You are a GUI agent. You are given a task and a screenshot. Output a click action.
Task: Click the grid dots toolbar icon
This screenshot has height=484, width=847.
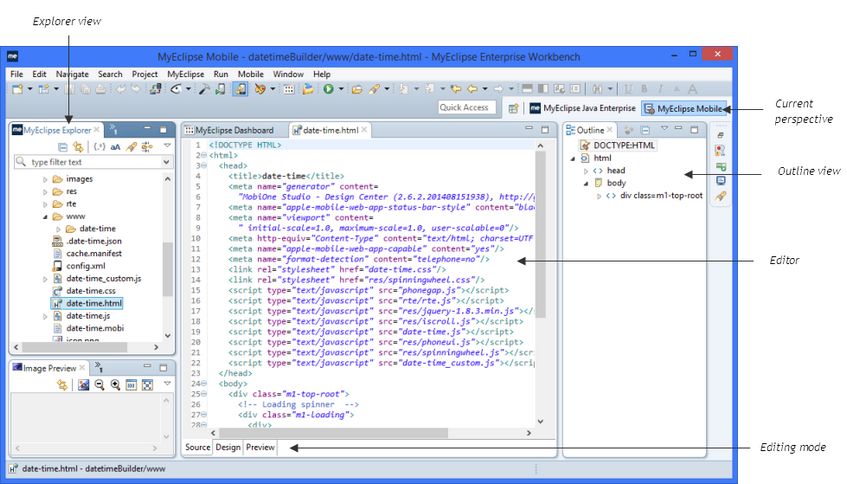click(289, 89)
